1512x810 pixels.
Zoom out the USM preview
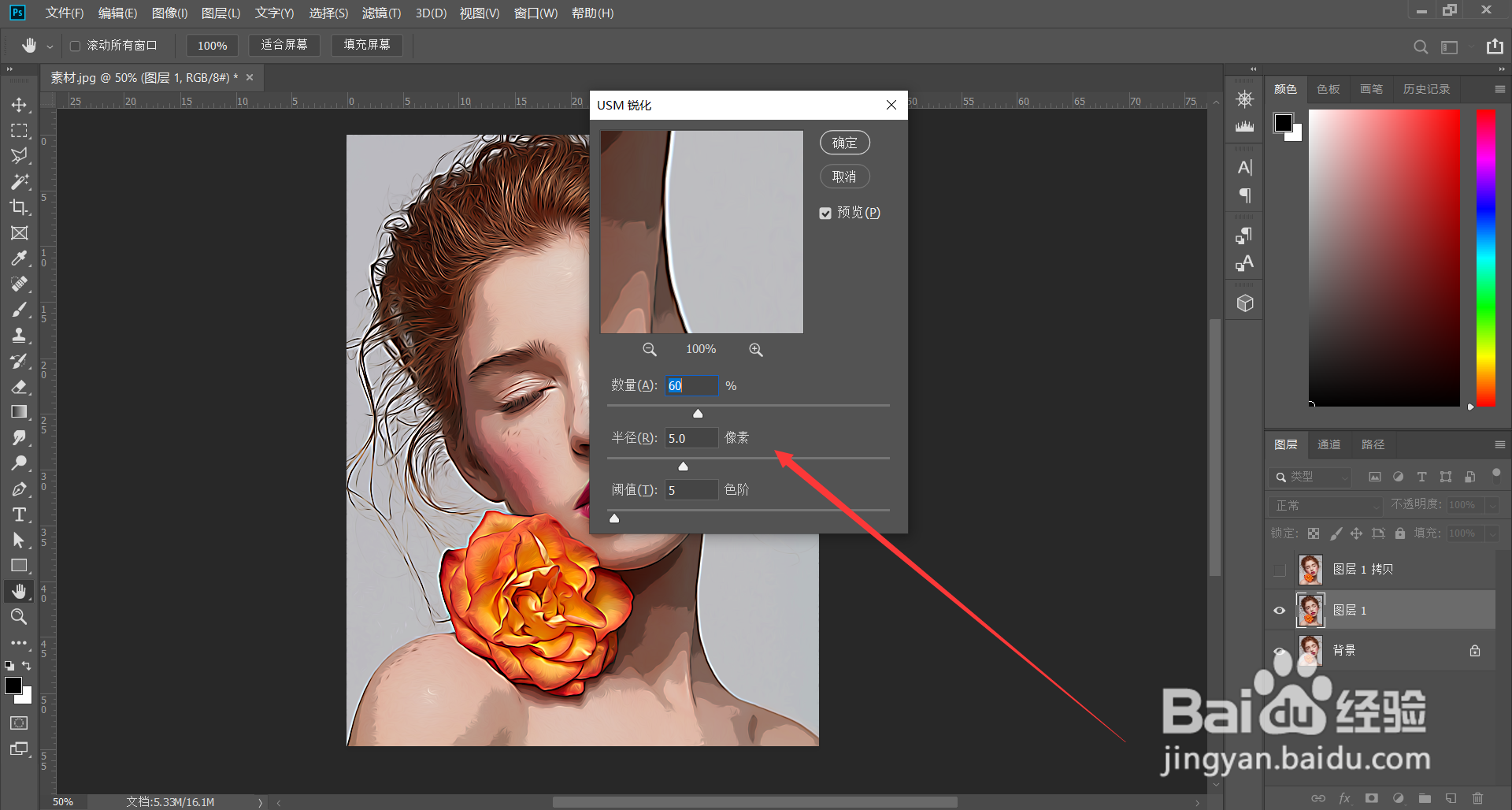pos(650,350)
